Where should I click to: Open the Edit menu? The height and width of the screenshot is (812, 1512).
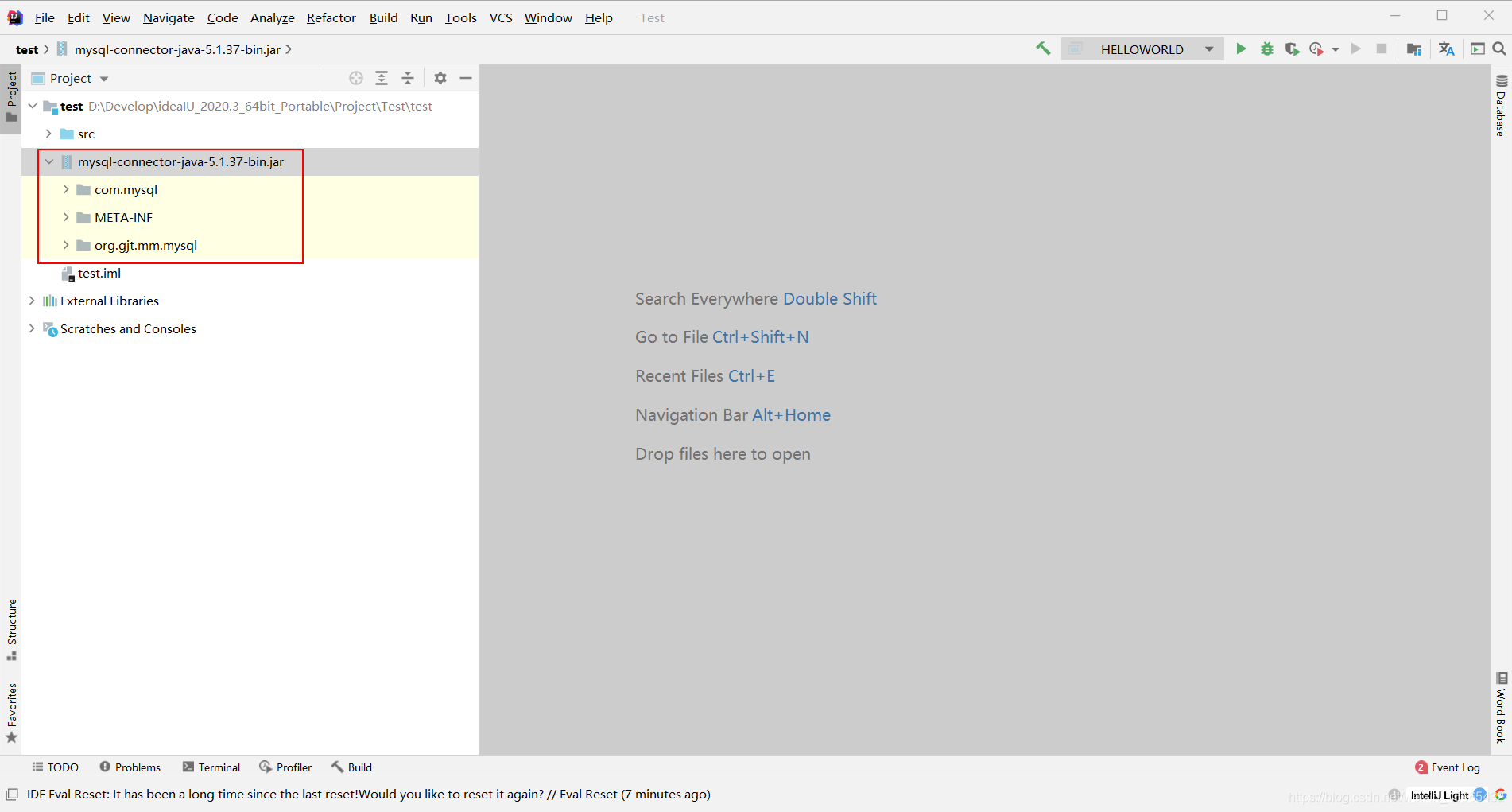click(x=78, y=17)
